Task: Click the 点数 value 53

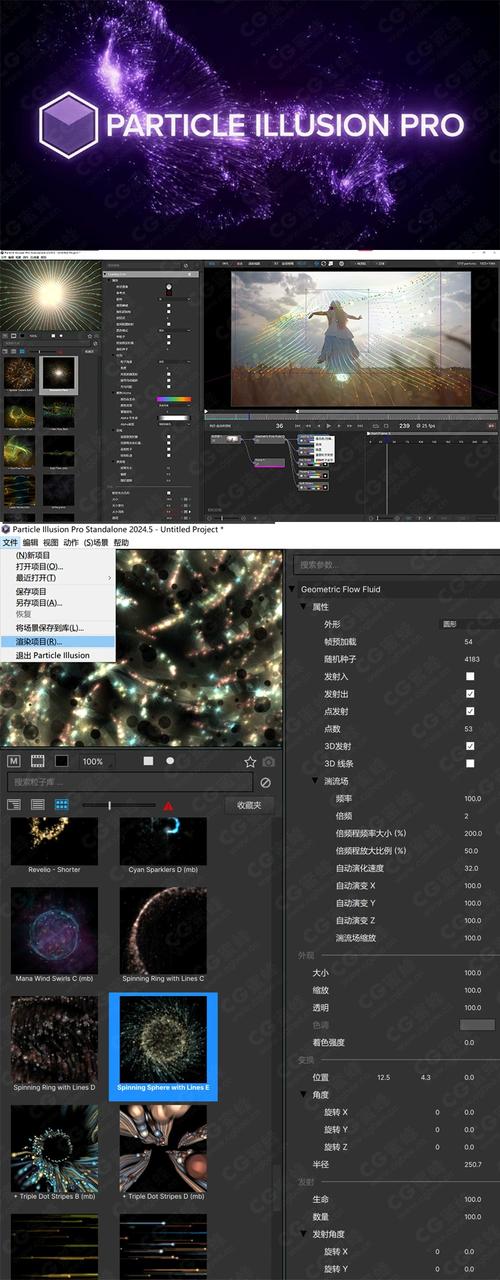Action: [469, 729]
